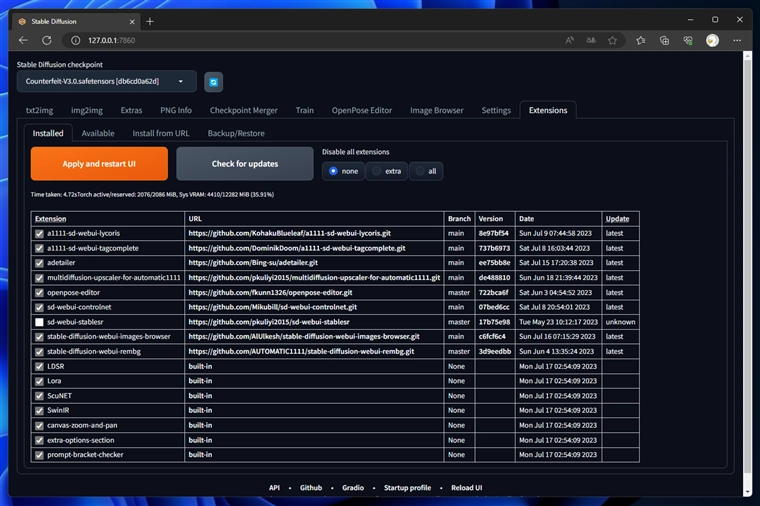Disable canvas-zoom-and-pan extension checkbox

(x=39, y=426)
